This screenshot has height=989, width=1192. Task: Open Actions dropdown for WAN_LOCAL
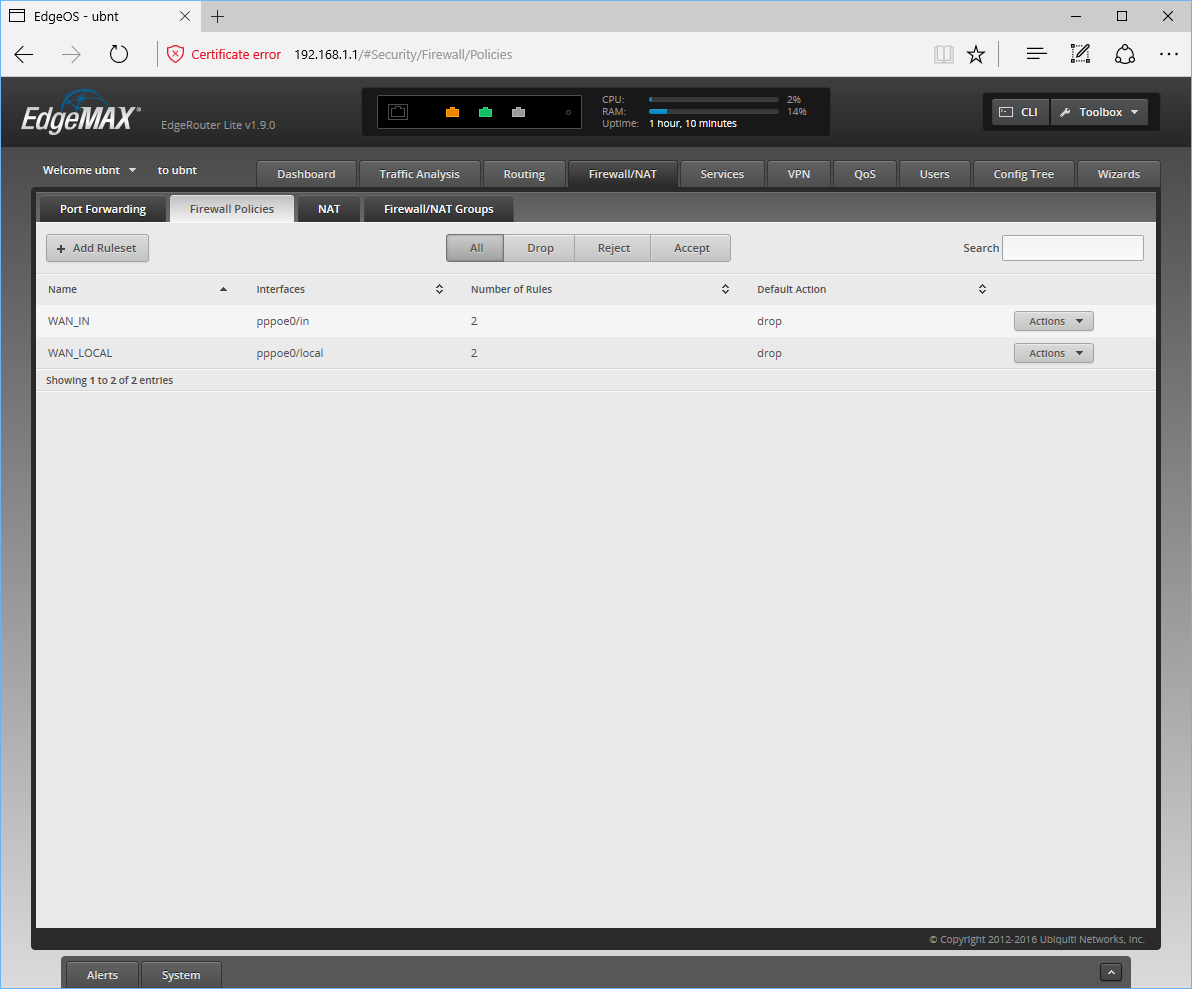point(1053,353)
